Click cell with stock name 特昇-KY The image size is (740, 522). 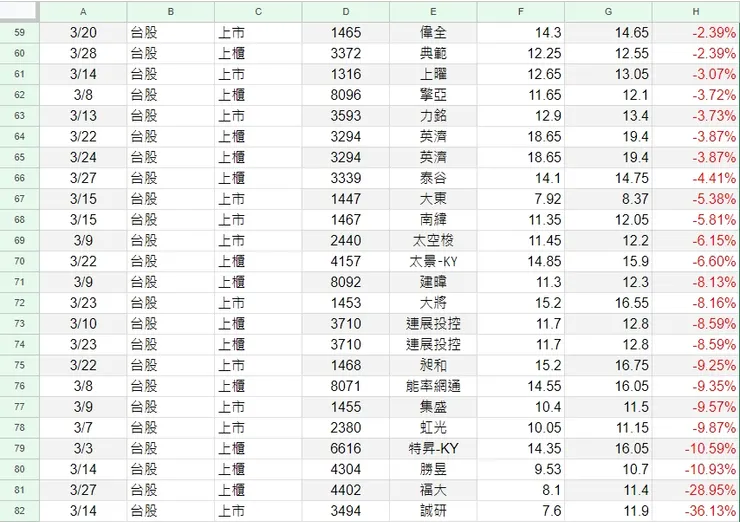tap(433, 448)
